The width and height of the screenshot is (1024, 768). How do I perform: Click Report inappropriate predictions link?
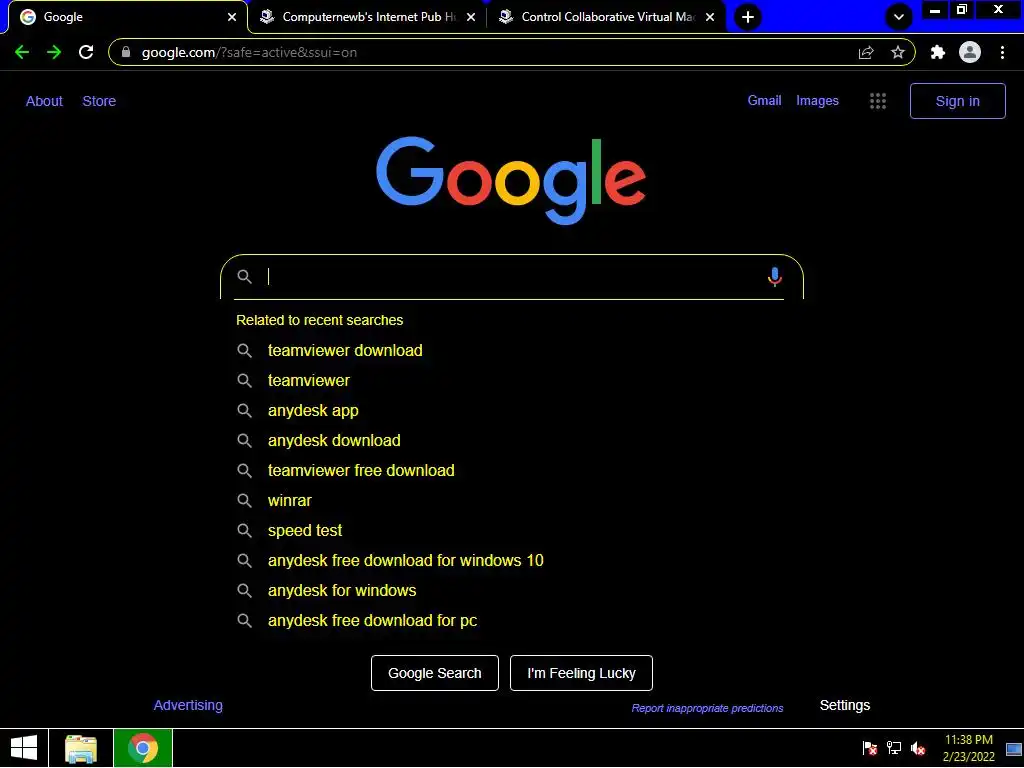pos(707,709)
